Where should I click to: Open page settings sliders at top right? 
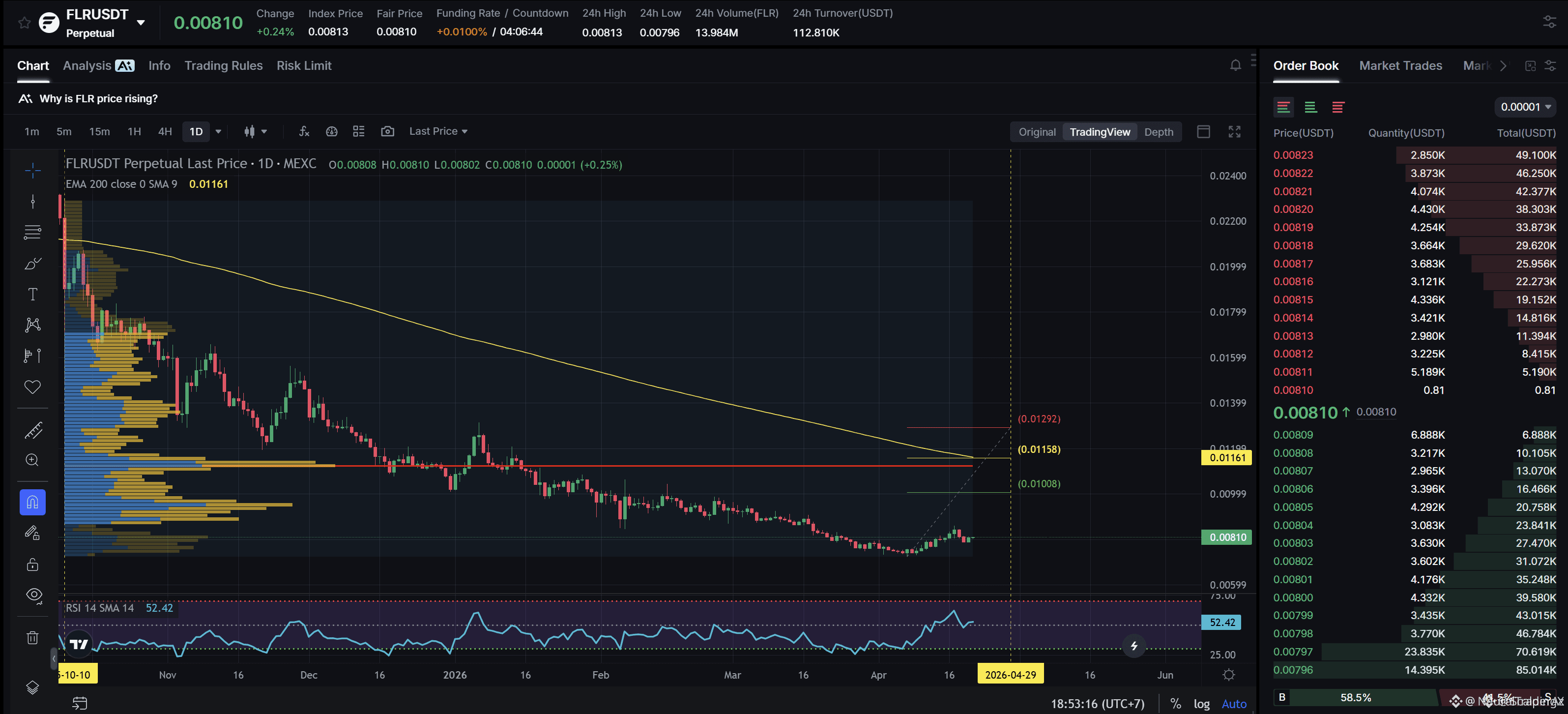click(x=1549, y=23)
